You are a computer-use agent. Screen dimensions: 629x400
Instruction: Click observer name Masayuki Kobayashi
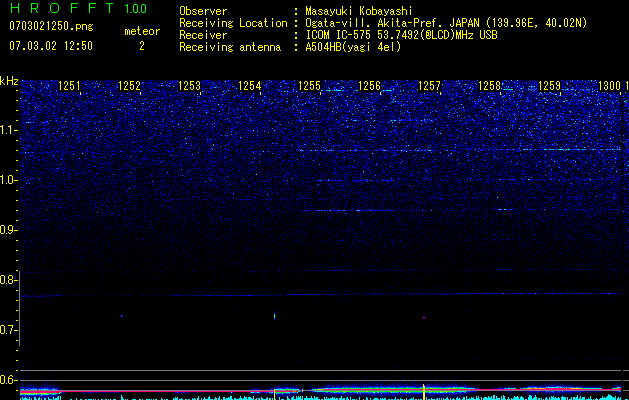[359, 11]
